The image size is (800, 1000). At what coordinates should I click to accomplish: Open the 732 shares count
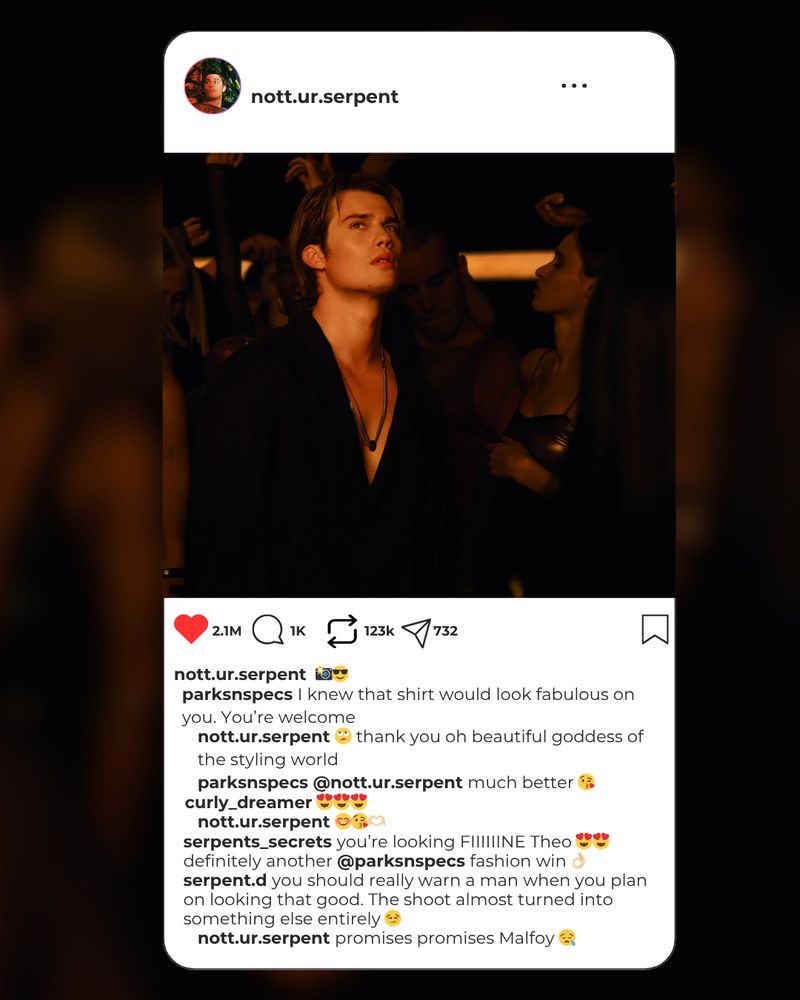(x=445, y=631)
